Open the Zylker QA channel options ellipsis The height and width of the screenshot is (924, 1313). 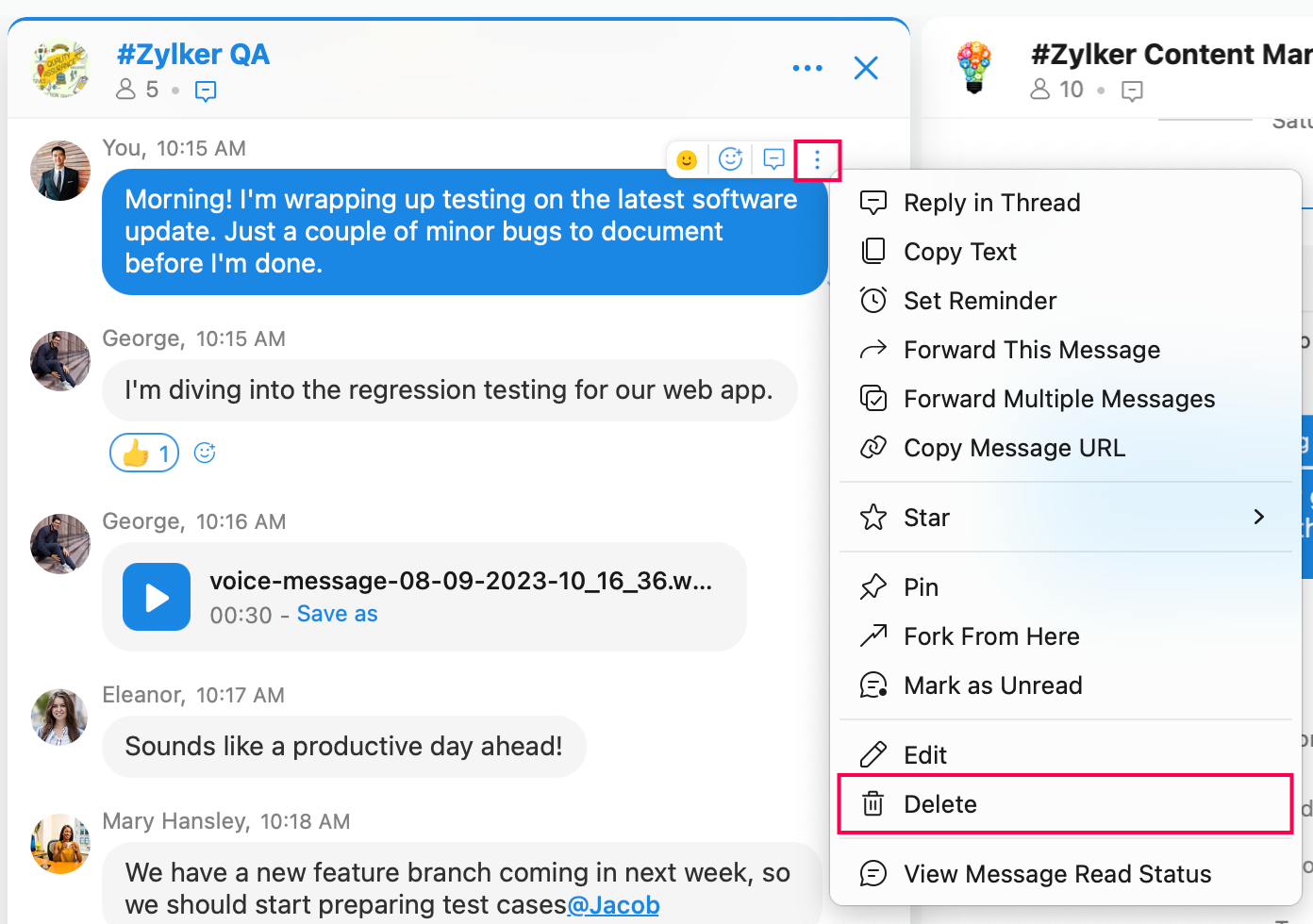tap(807, 68)
